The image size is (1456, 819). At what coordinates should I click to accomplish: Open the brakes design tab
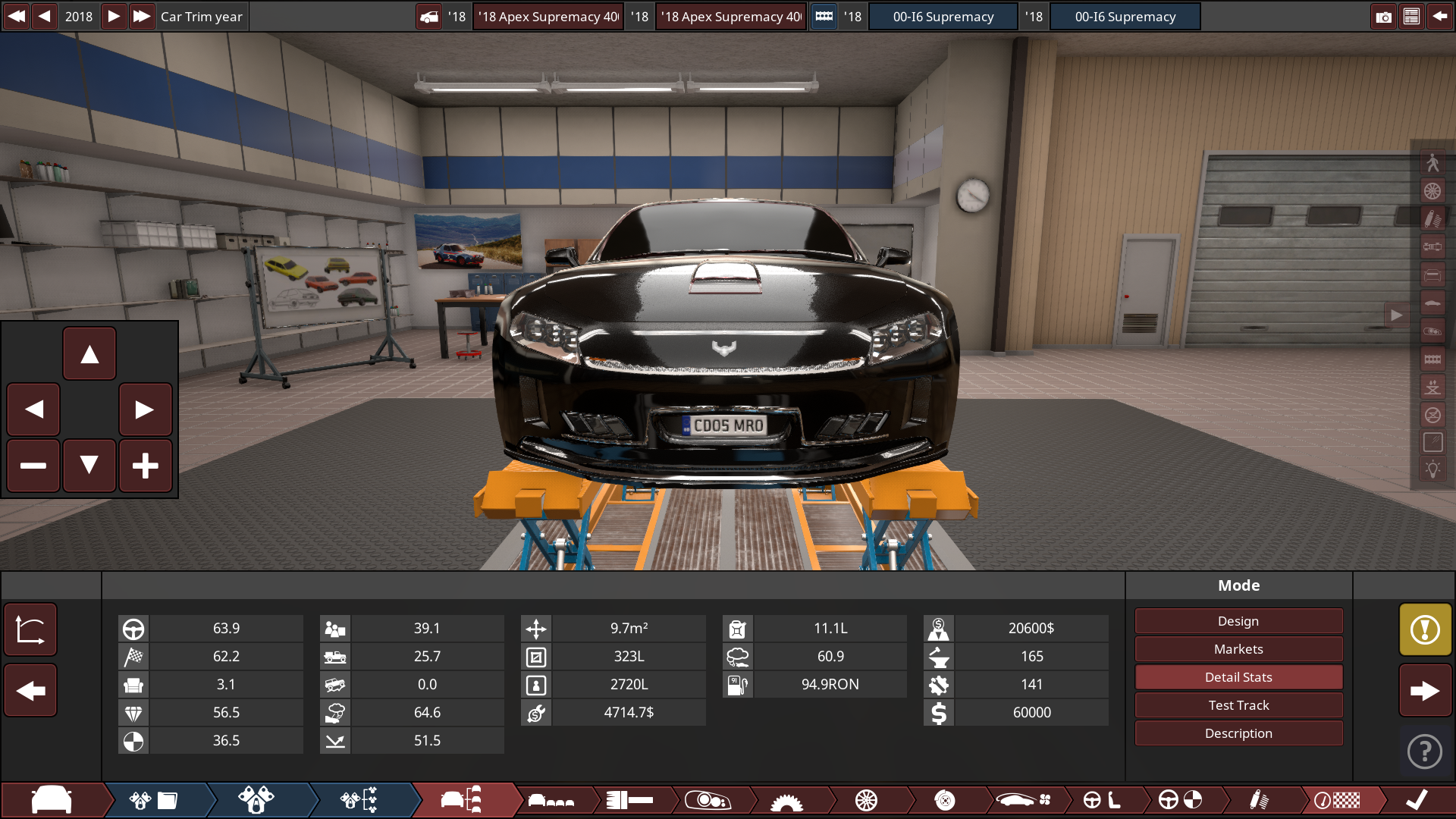[945, 799]
